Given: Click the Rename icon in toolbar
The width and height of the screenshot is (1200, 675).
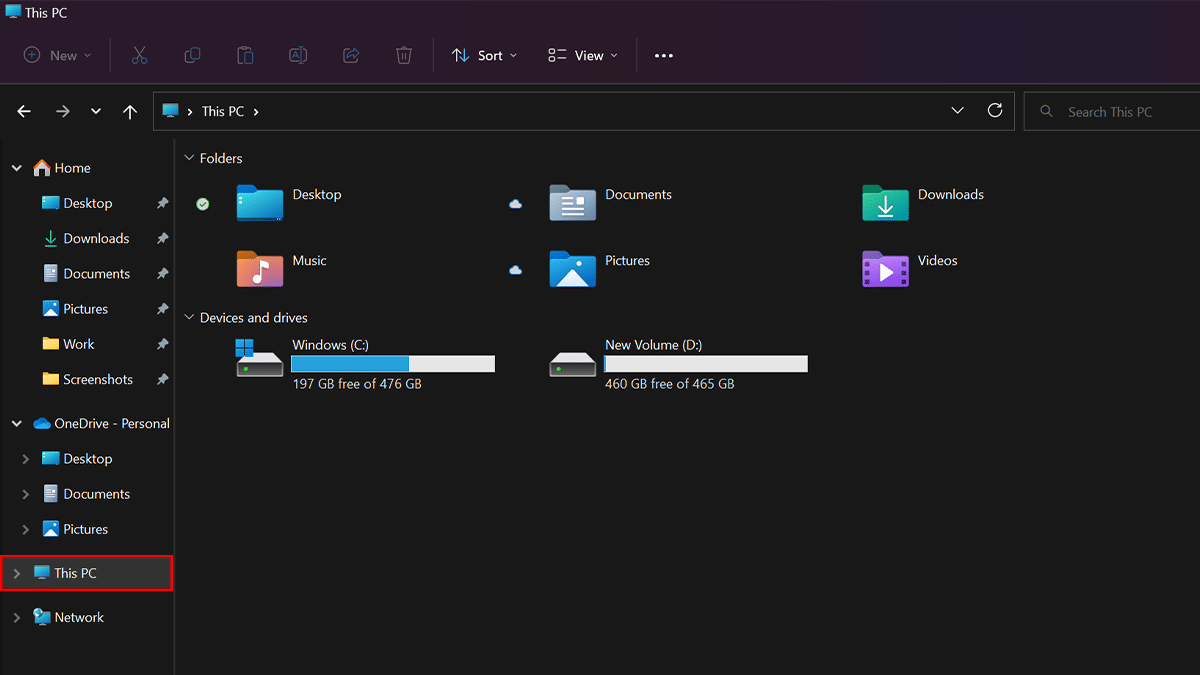Looking at the screenshot, I should click(298, 56).
